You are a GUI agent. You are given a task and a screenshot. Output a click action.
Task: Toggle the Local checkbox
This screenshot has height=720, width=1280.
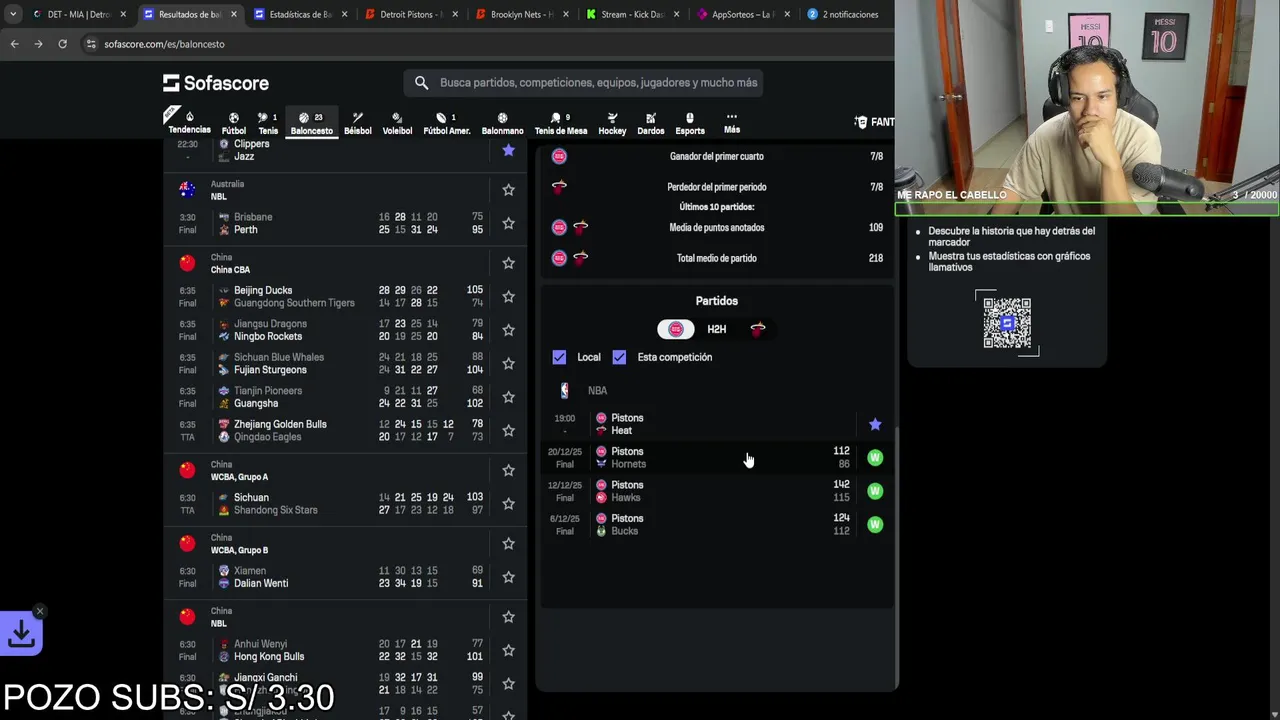coord(559,357)
